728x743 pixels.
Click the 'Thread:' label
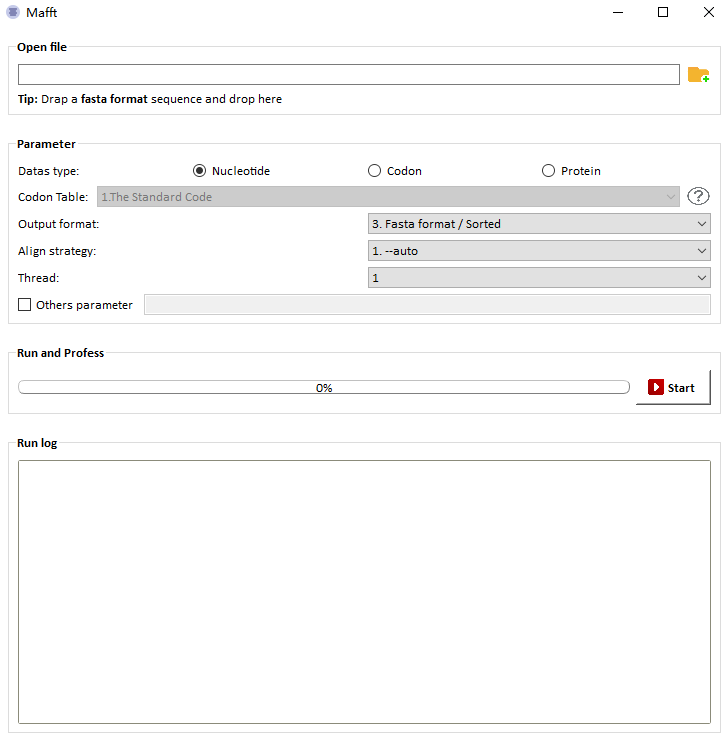click(38, 278)
